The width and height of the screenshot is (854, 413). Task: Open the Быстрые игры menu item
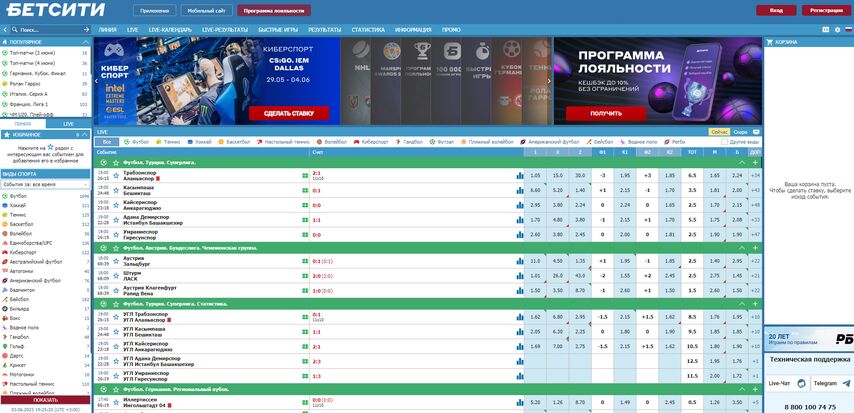point(278,30)
